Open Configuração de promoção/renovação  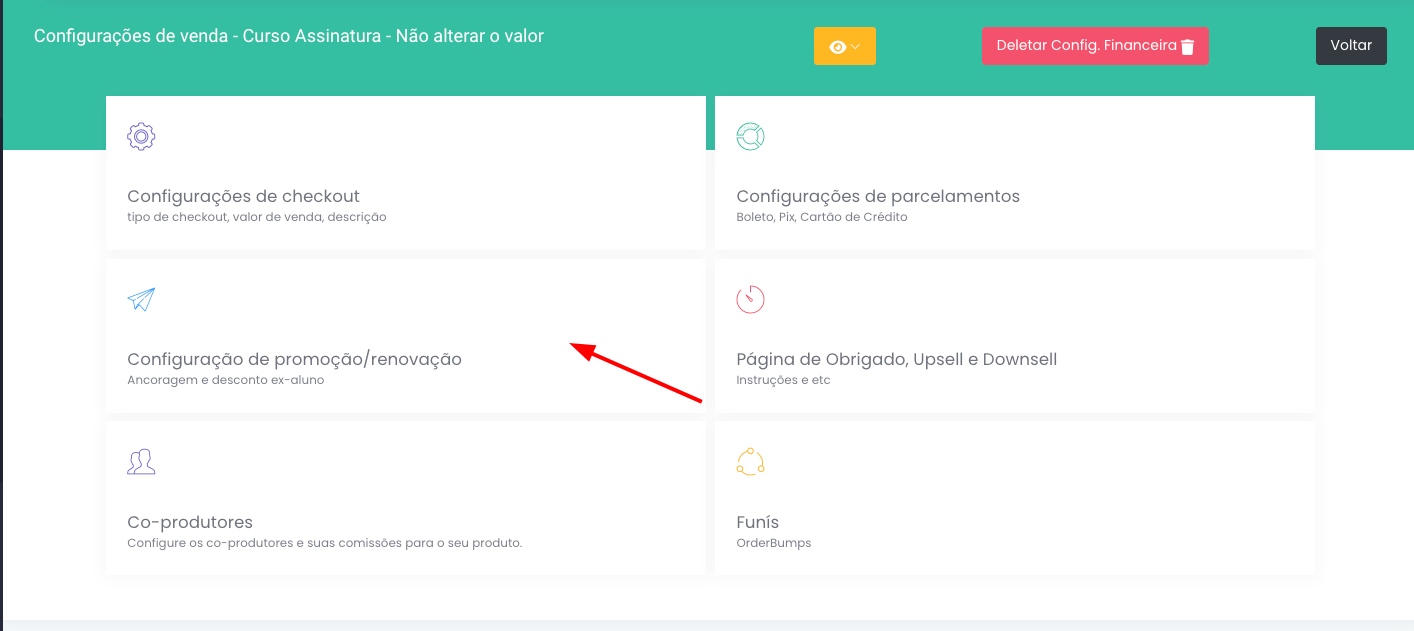pyautogui.click(x=294, y=359)
